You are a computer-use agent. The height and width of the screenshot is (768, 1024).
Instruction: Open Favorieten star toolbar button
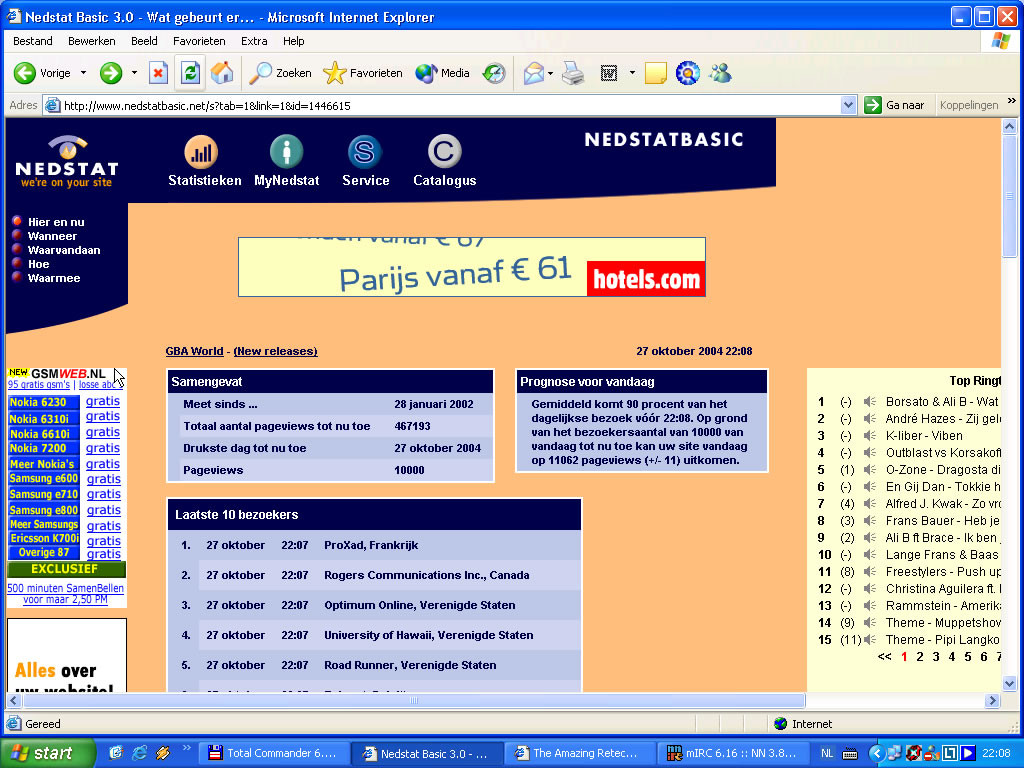click(x=363, y=73)
